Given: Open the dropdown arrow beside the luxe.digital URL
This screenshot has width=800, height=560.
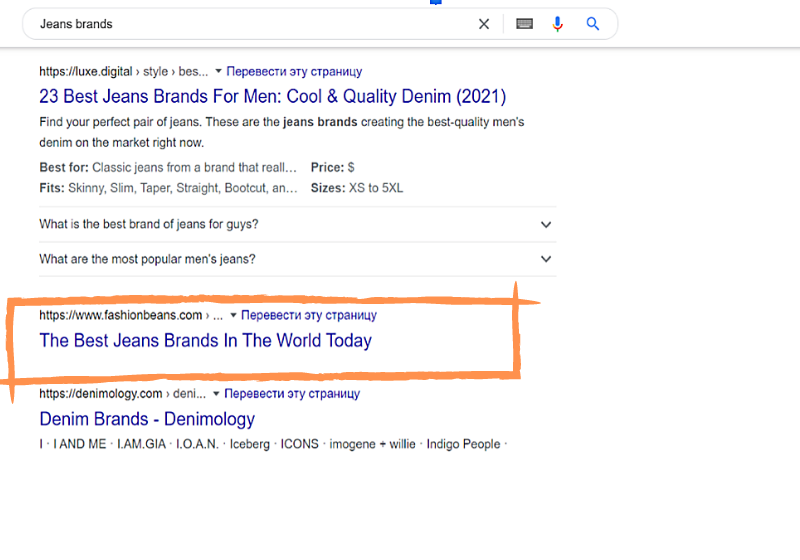Looking at the screenshot, I should click(x=218, y=71).
